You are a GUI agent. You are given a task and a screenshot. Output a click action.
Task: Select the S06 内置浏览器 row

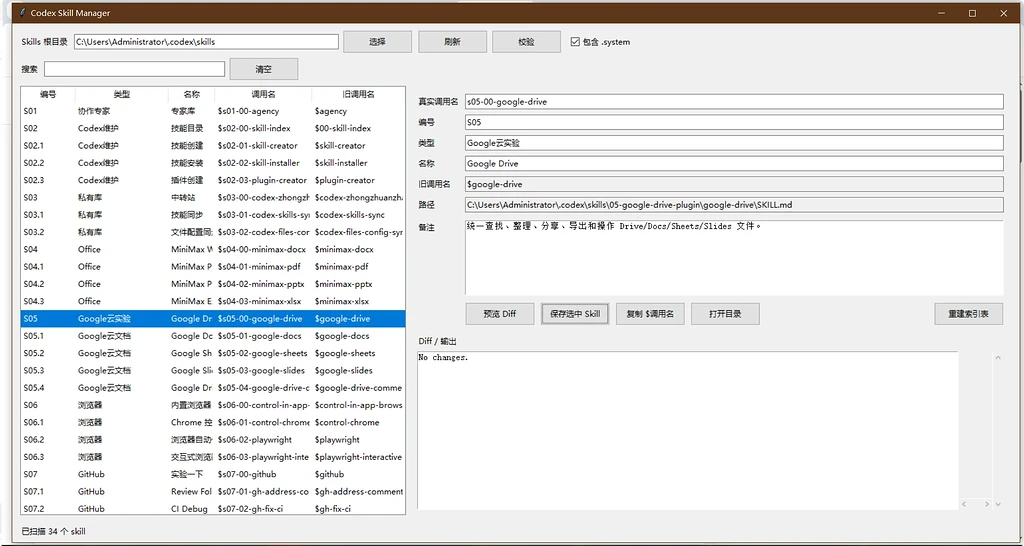point(213,405)
